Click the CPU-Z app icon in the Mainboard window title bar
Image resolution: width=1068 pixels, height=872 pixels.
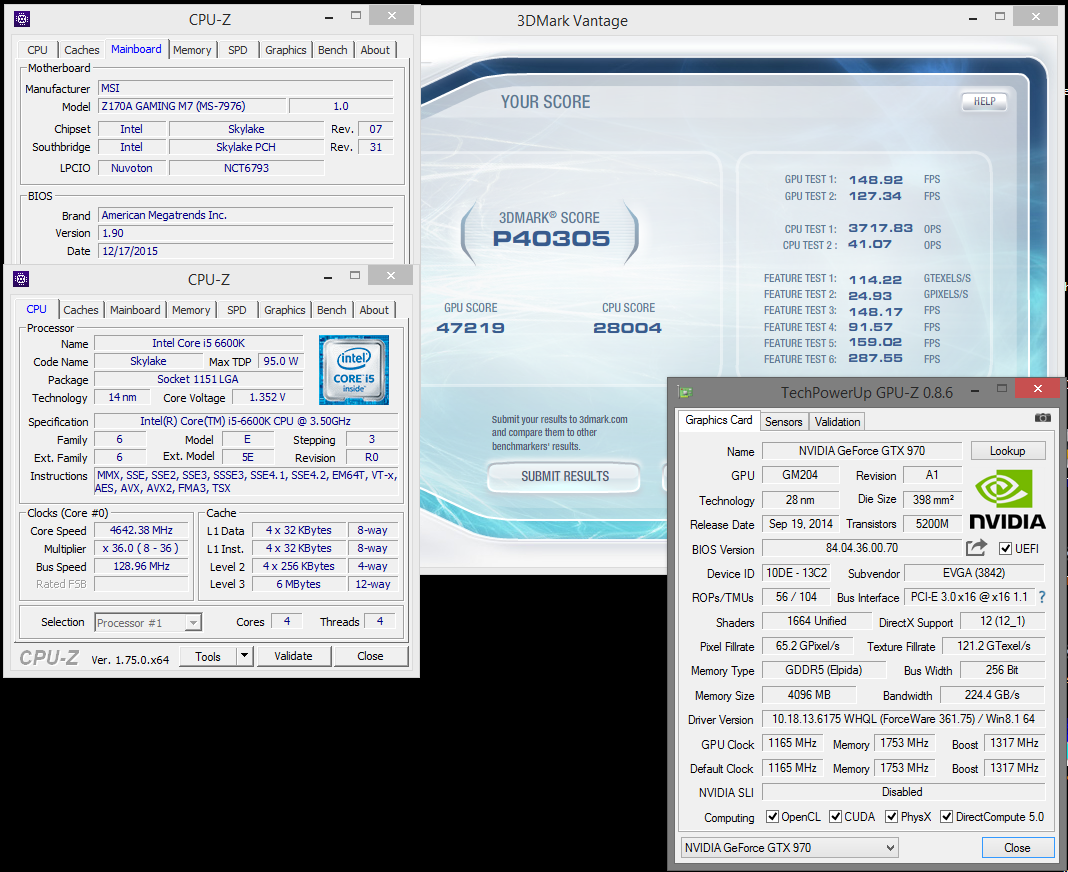pyautogui.click(x=22, y=19)
